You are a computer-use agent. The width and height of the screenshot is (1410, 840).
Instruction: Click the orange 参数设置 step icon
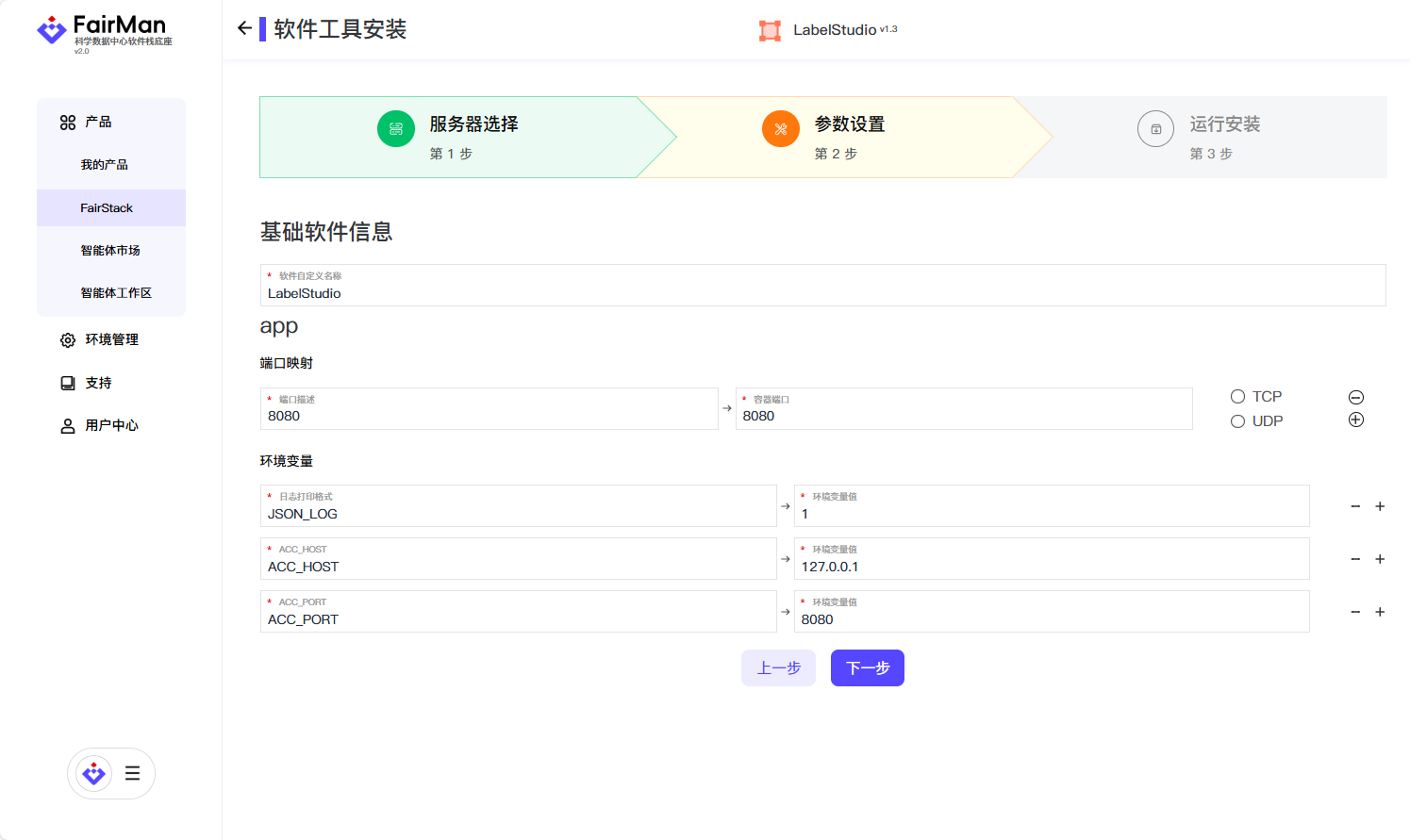click(781, 129)
